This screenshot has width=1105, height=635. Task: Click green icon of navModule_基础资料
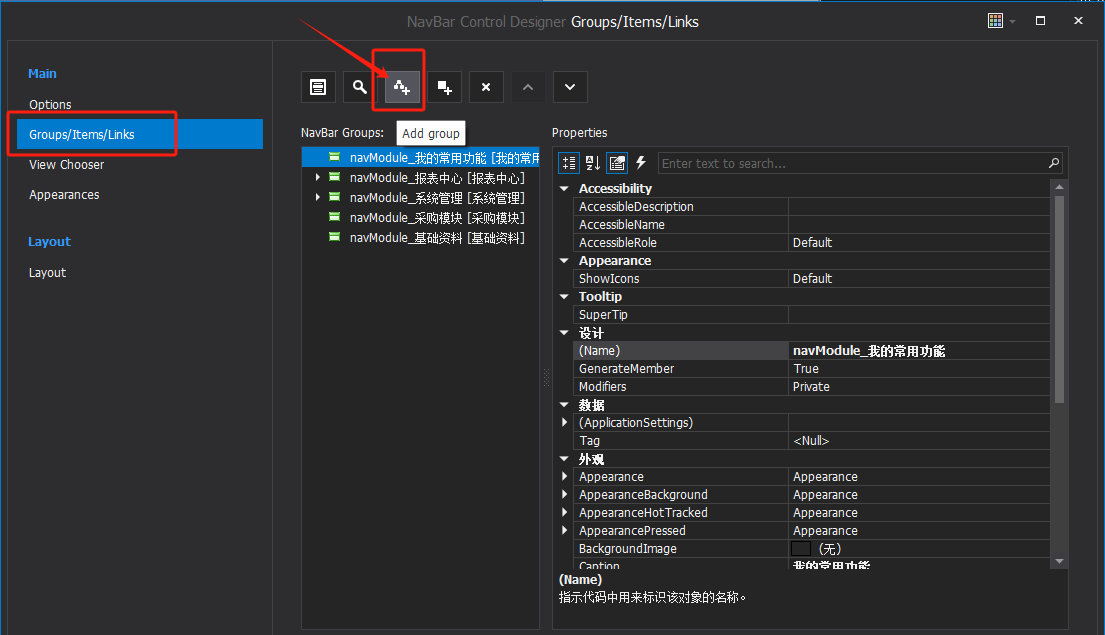pyautogui.click(x=335, y=237)
